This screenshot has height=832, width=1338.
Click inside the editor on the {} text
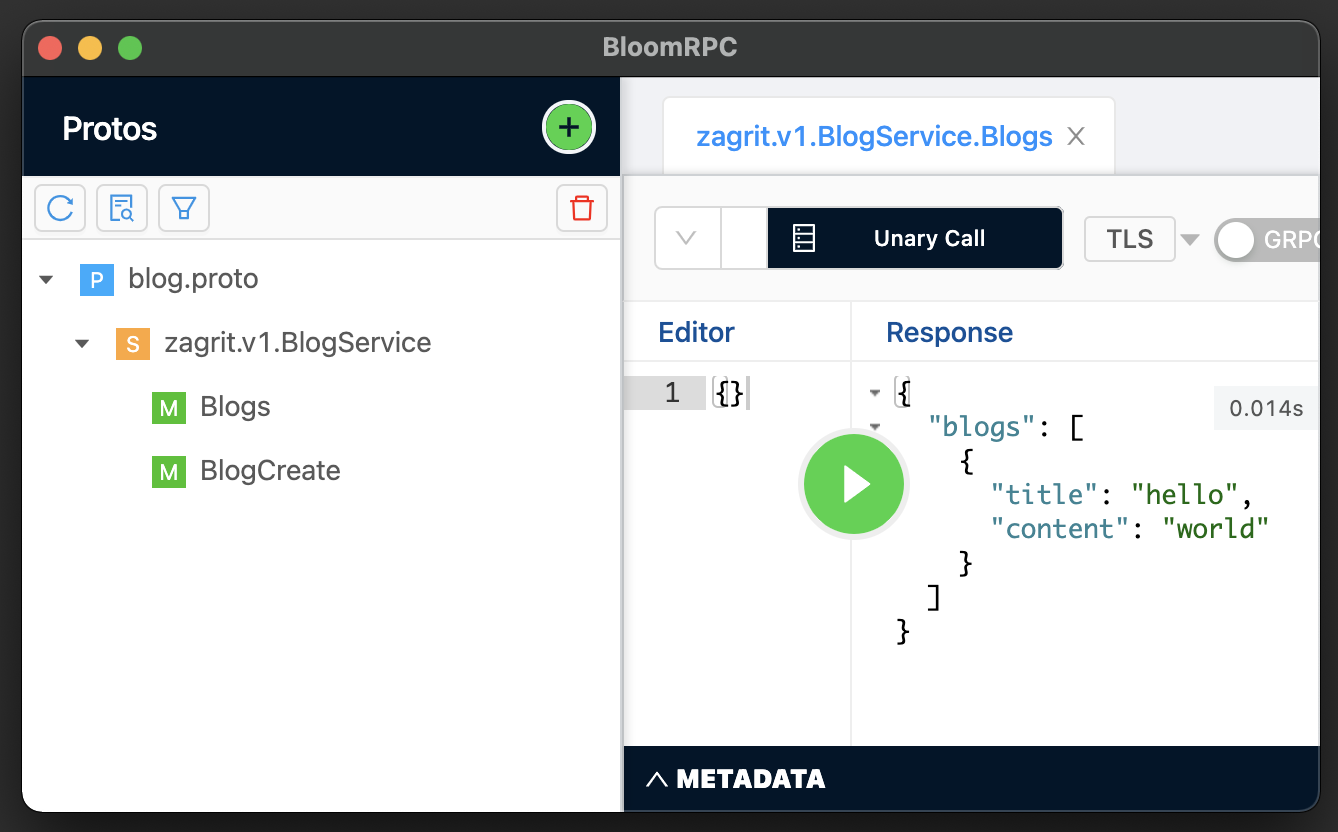(729, 394)
